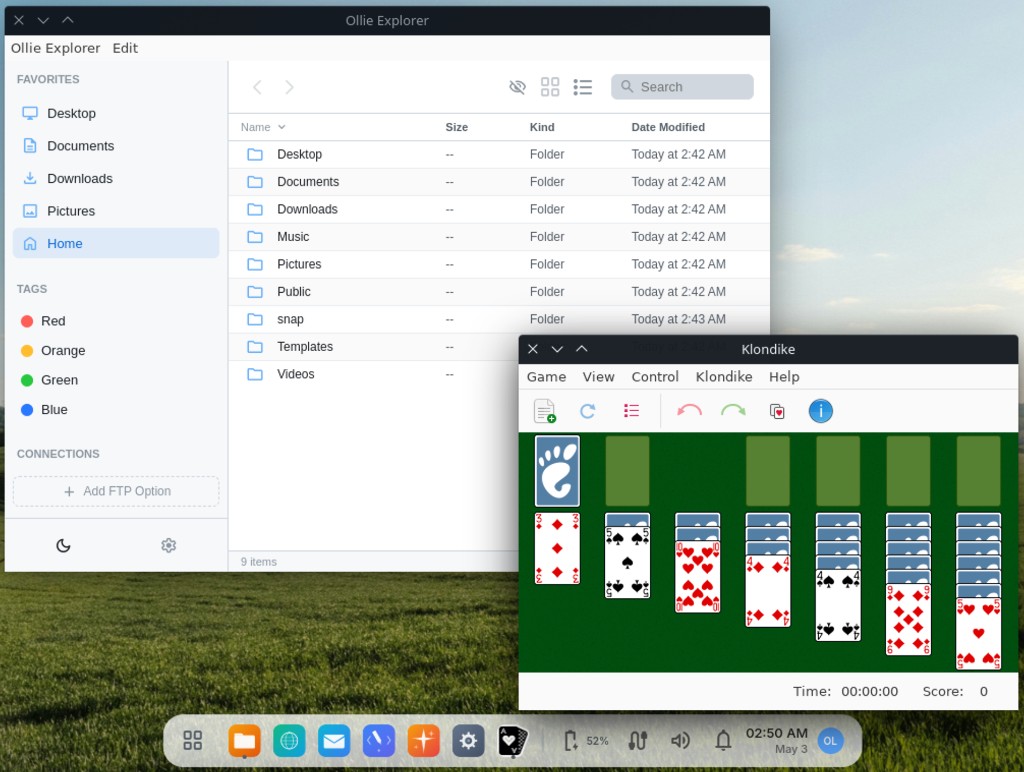Open the mail app in dock
This screenshot has width=1024, height=772.
(x=334, y=740)
